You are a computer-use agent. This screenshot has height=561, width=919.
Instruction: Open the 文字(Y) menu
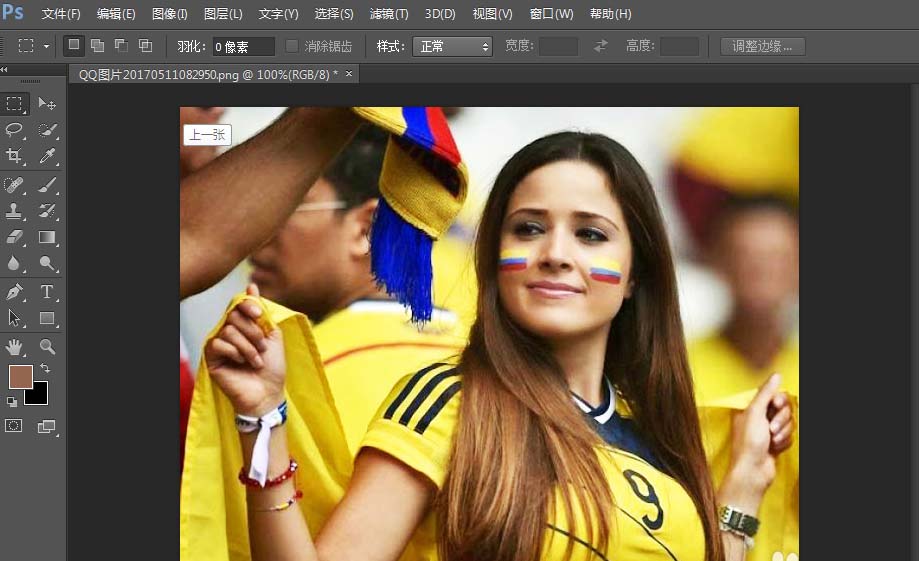[278, 13]
